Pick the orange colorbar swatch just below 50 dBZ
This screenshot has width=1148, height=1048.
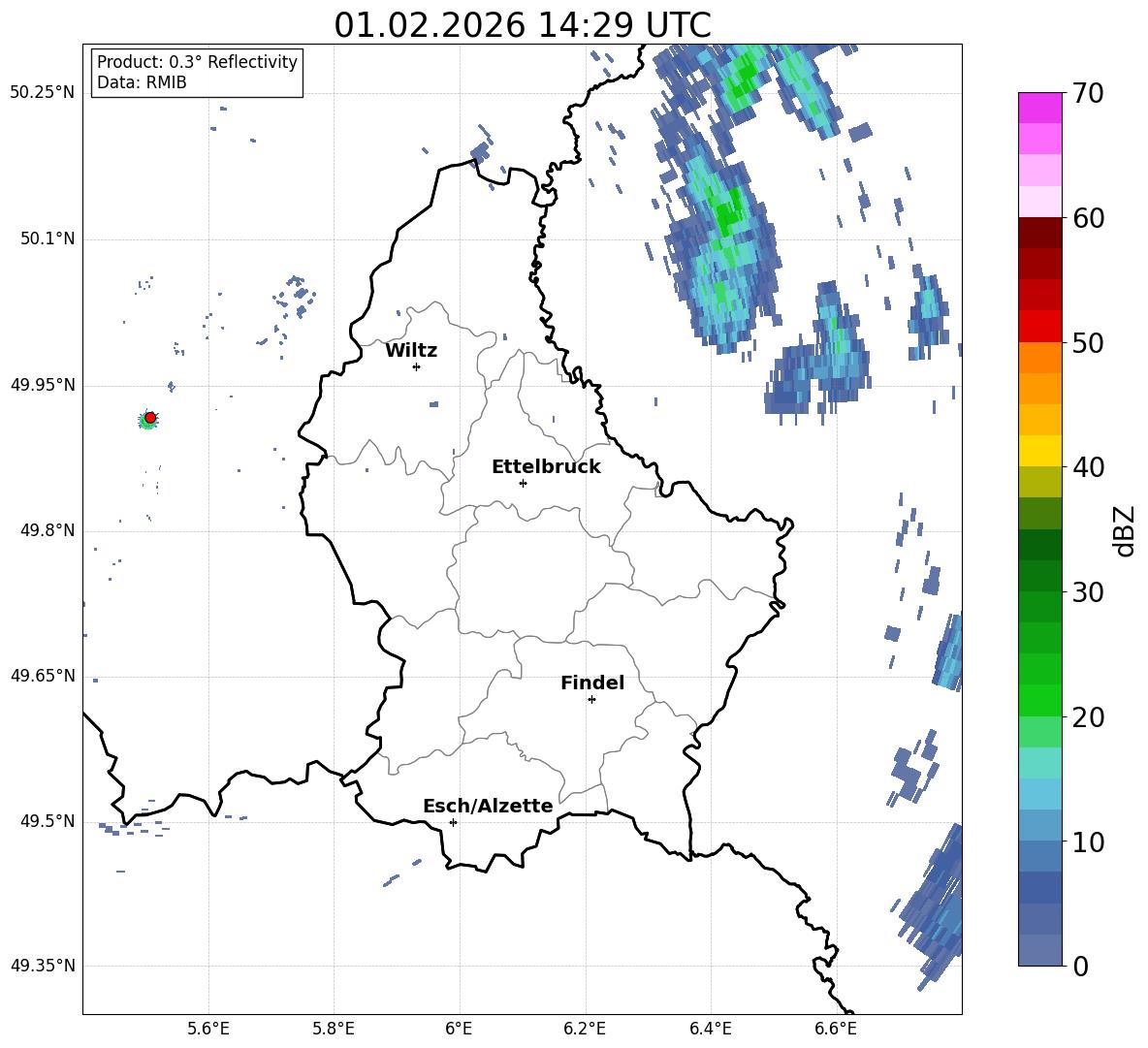(1039, 357)
